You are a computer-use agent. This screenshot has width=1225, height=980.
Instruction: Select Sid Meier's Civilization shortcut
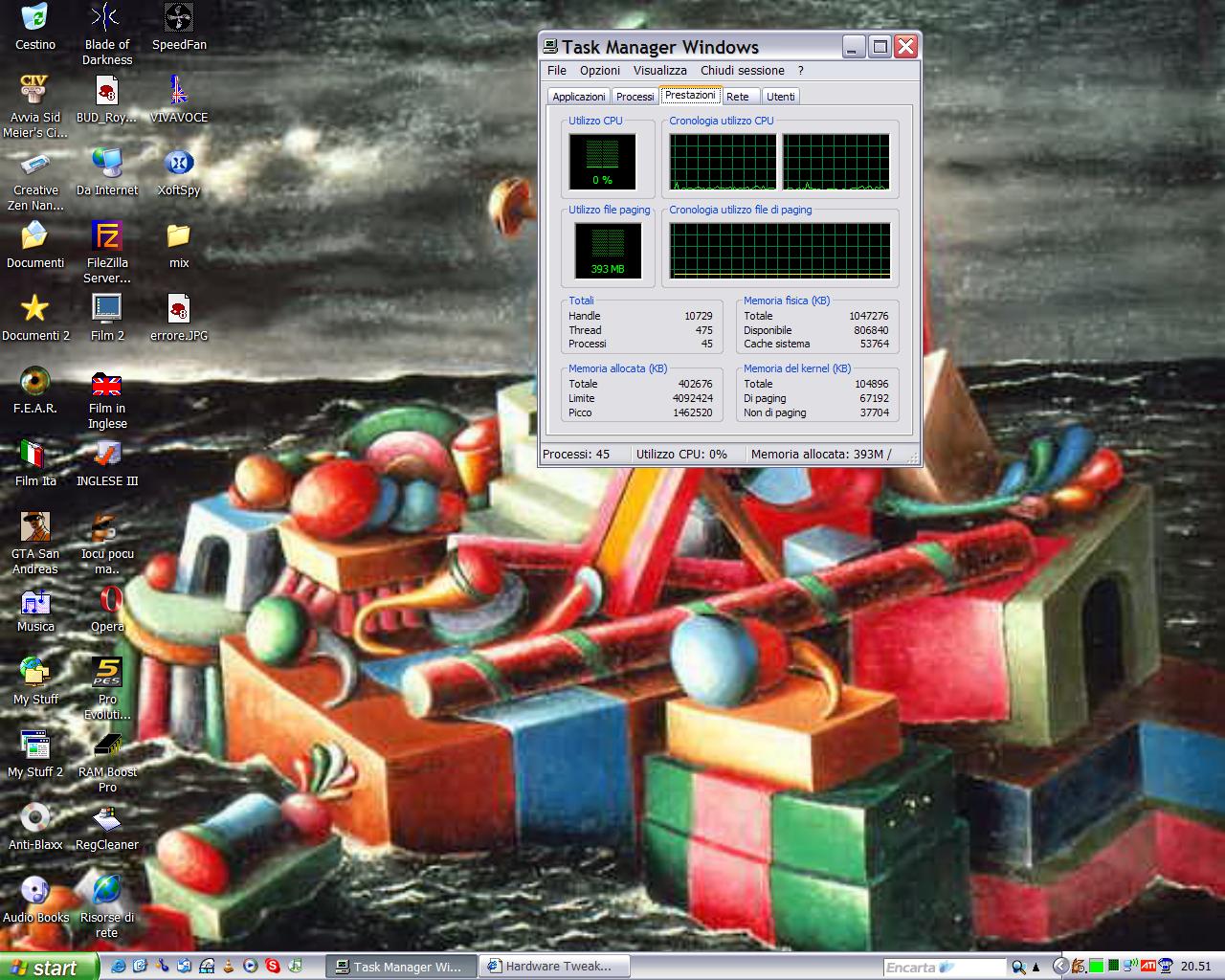tap(34, 108)
